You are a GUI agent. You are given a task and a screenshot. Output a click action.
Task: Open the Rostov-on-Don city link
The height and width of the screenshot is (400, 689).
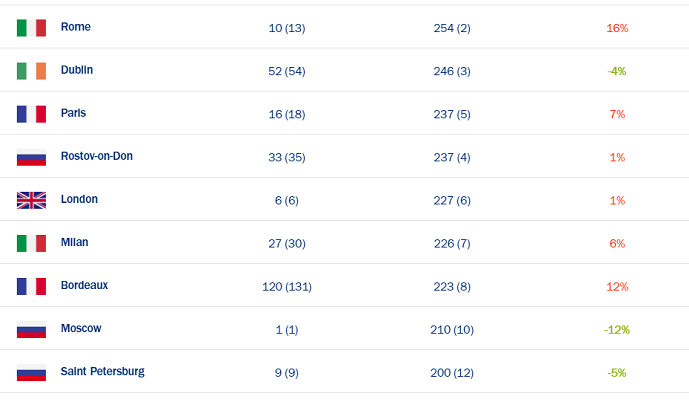97,156
